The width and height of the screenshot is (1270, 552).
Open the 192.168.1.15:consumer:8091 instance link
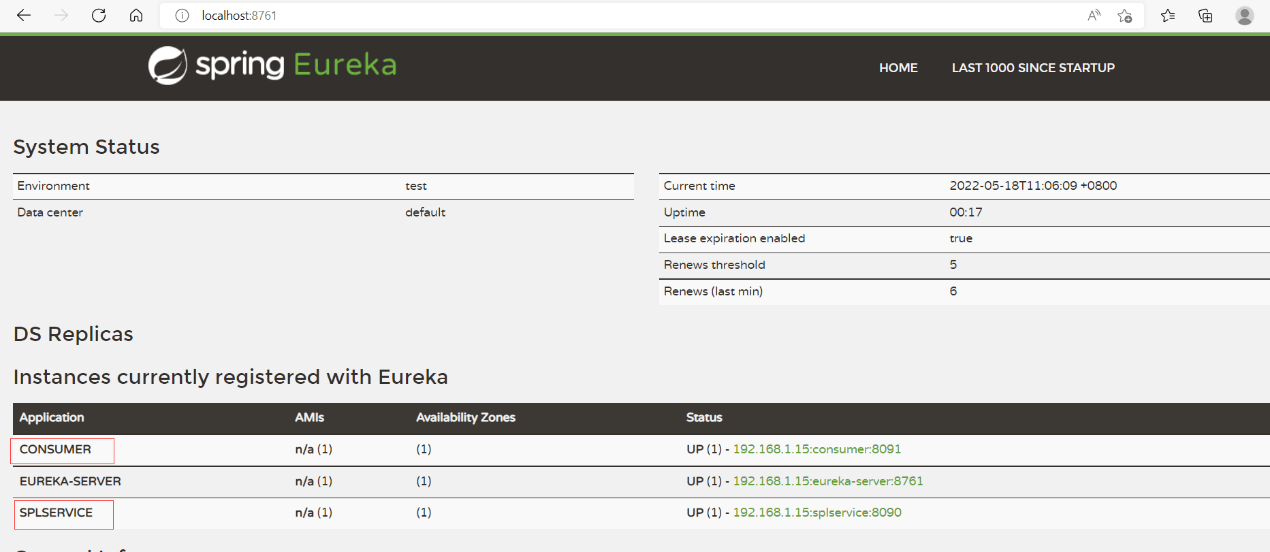click(x=817, y=449)
